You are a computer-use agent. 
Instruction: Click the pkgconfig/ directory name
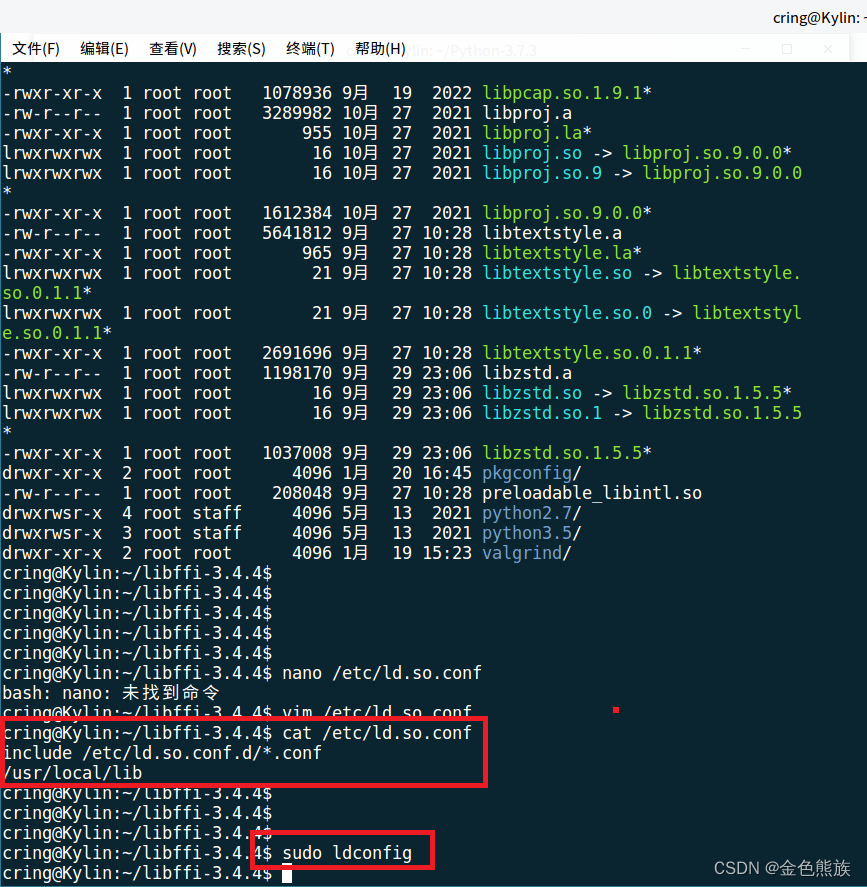(532, 473)
